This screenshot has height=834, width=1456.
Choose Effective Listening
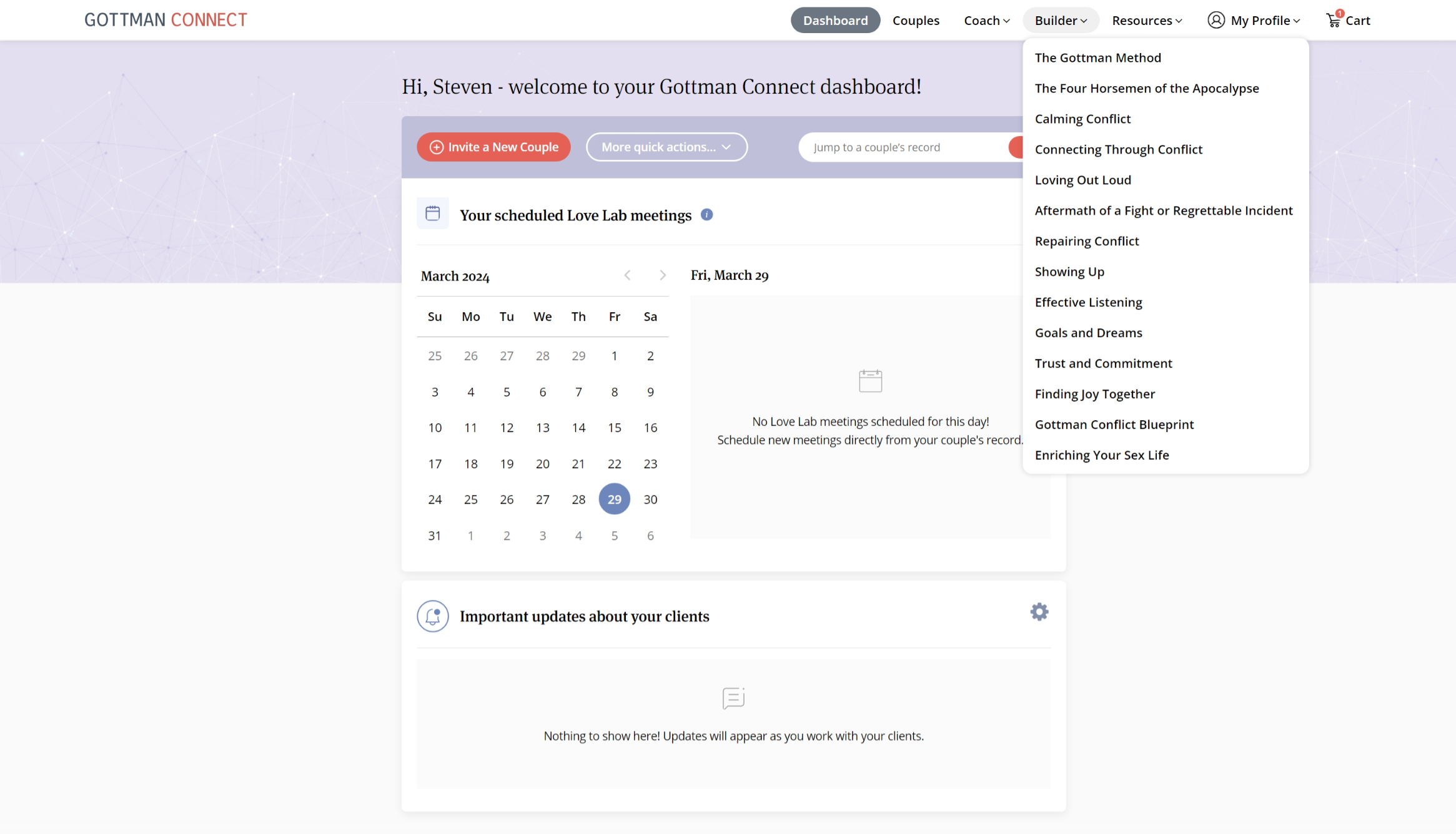coord(1088,303)
